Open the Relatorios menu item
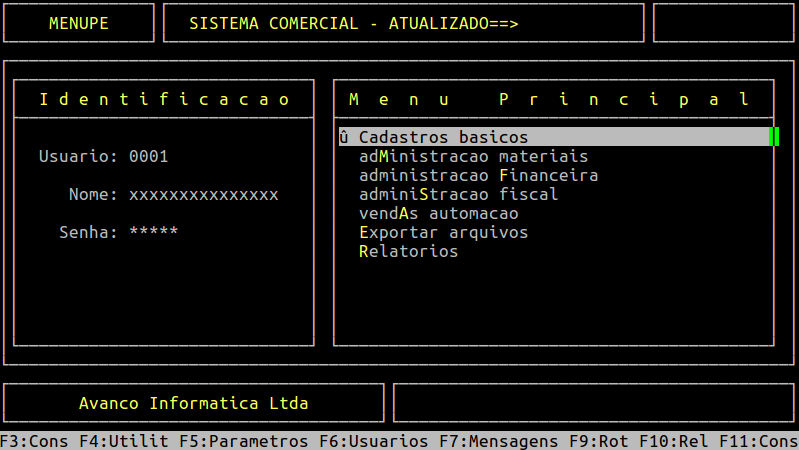 408,251
